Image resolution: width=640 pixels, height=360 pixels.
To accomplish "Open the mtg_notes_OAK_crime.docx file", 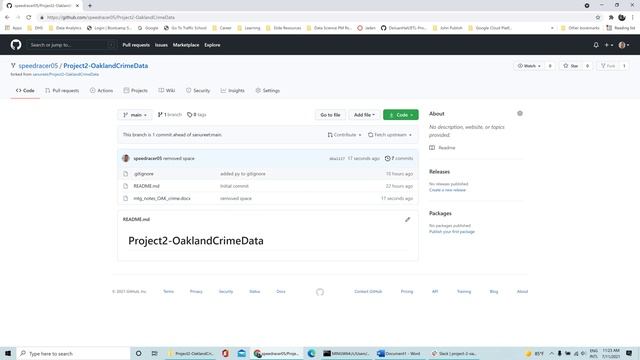I will pyautogui.click(x=162, y=198).
